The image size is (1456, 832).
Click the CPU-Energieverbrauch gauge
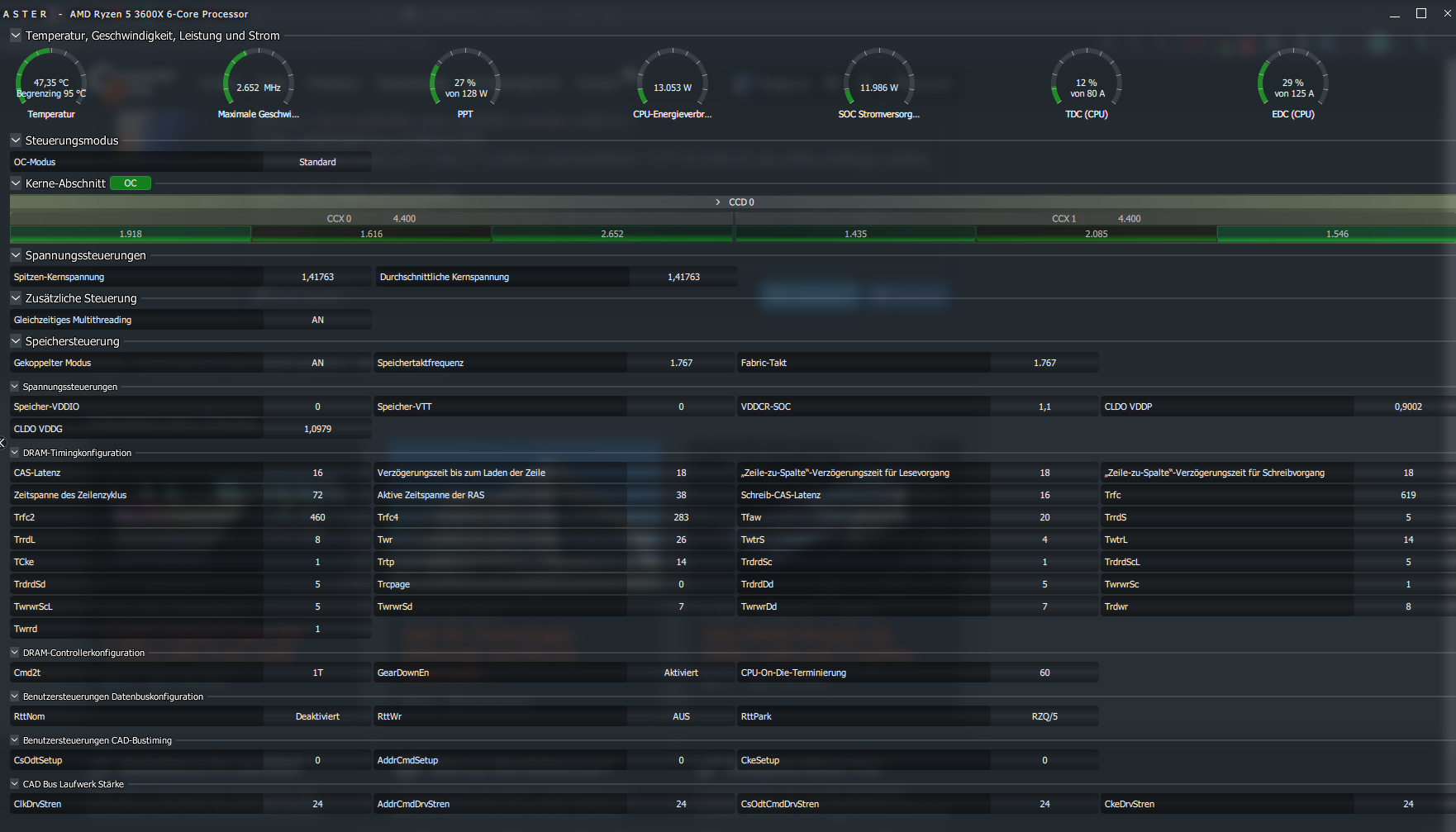(x=673, y=83)
